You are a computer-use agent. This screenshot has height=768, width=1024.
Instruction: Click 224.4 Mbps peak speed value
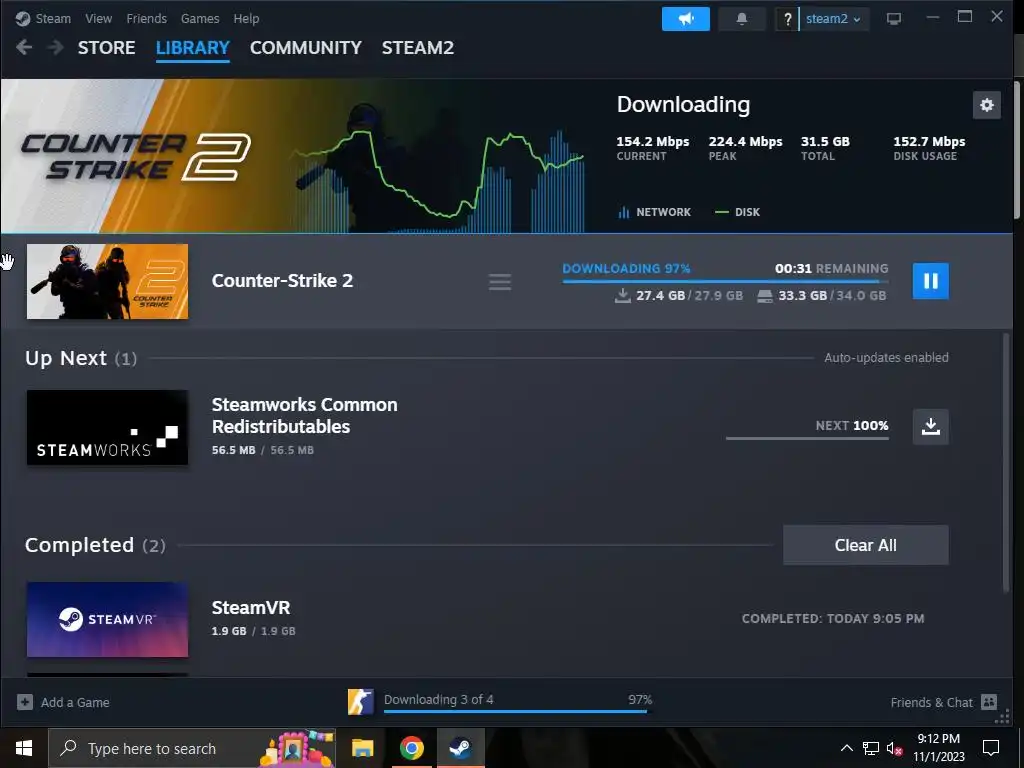(745, 142)
